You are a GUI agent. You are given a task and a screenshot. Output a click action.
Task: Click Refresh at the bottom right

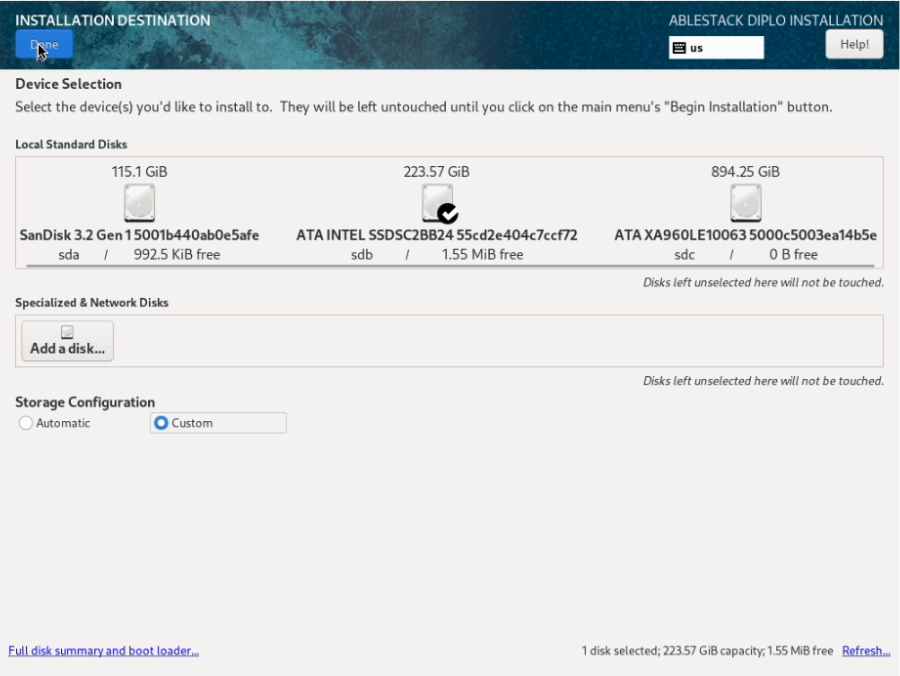(x=864, y=650)
